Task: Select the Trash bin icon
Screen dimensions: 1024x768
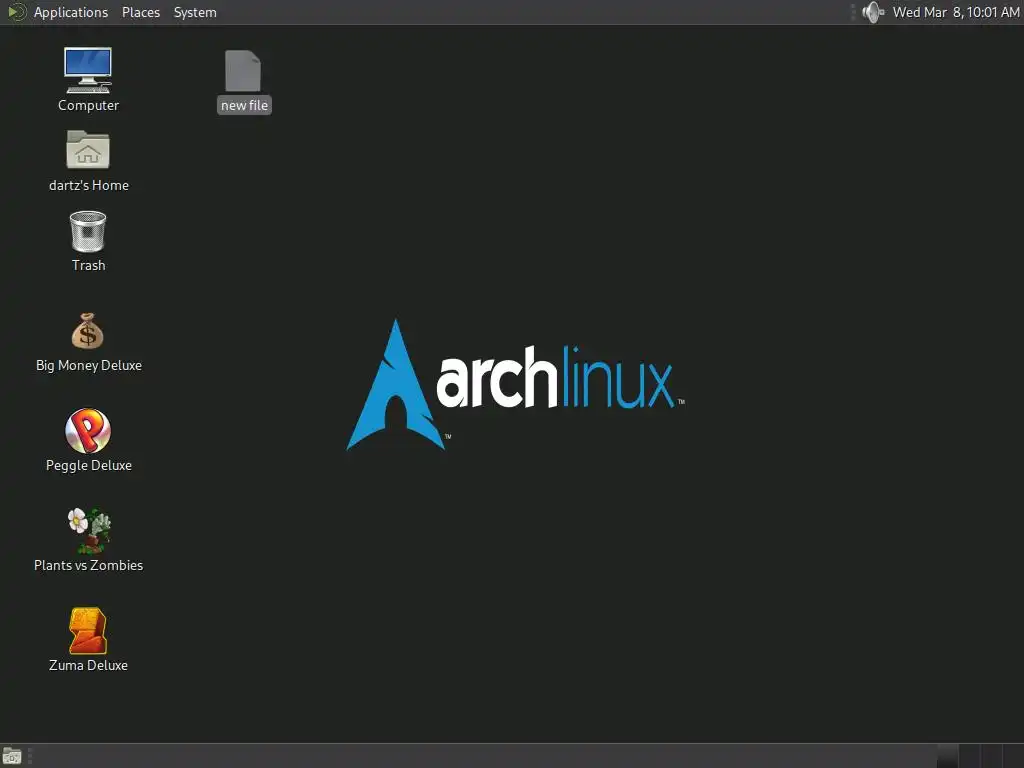Action: [x=88, y=231]
